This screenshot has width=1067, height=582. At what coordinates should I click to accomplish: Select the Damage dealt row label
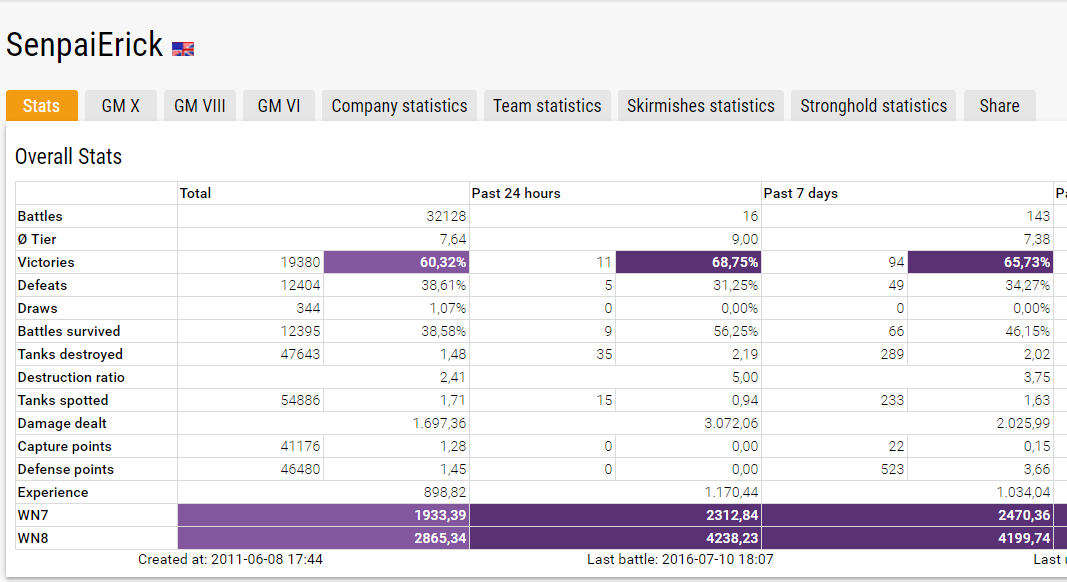pos(62,423)
